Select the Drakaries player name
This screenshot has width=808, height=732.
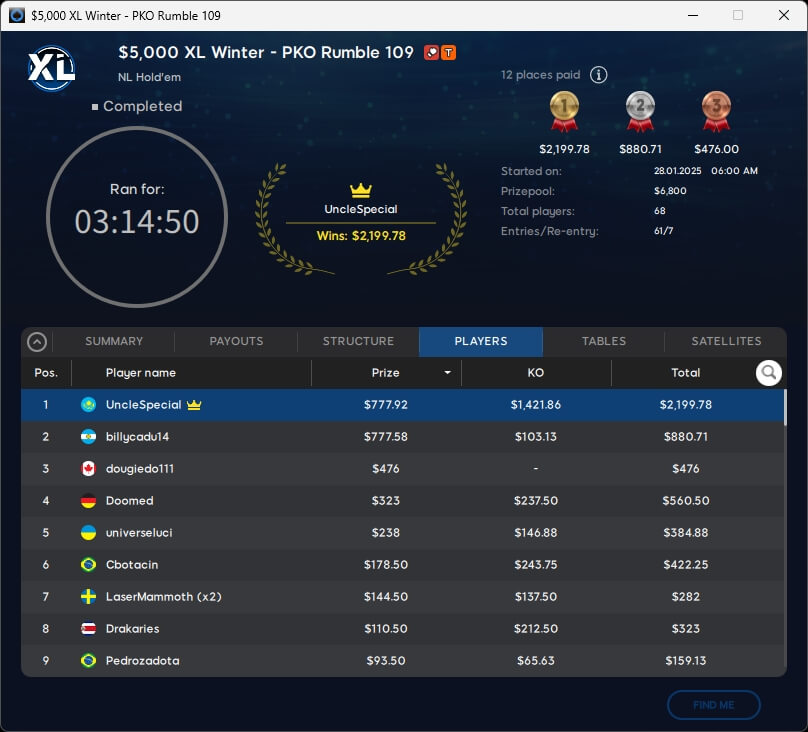(x=132, y=628)
